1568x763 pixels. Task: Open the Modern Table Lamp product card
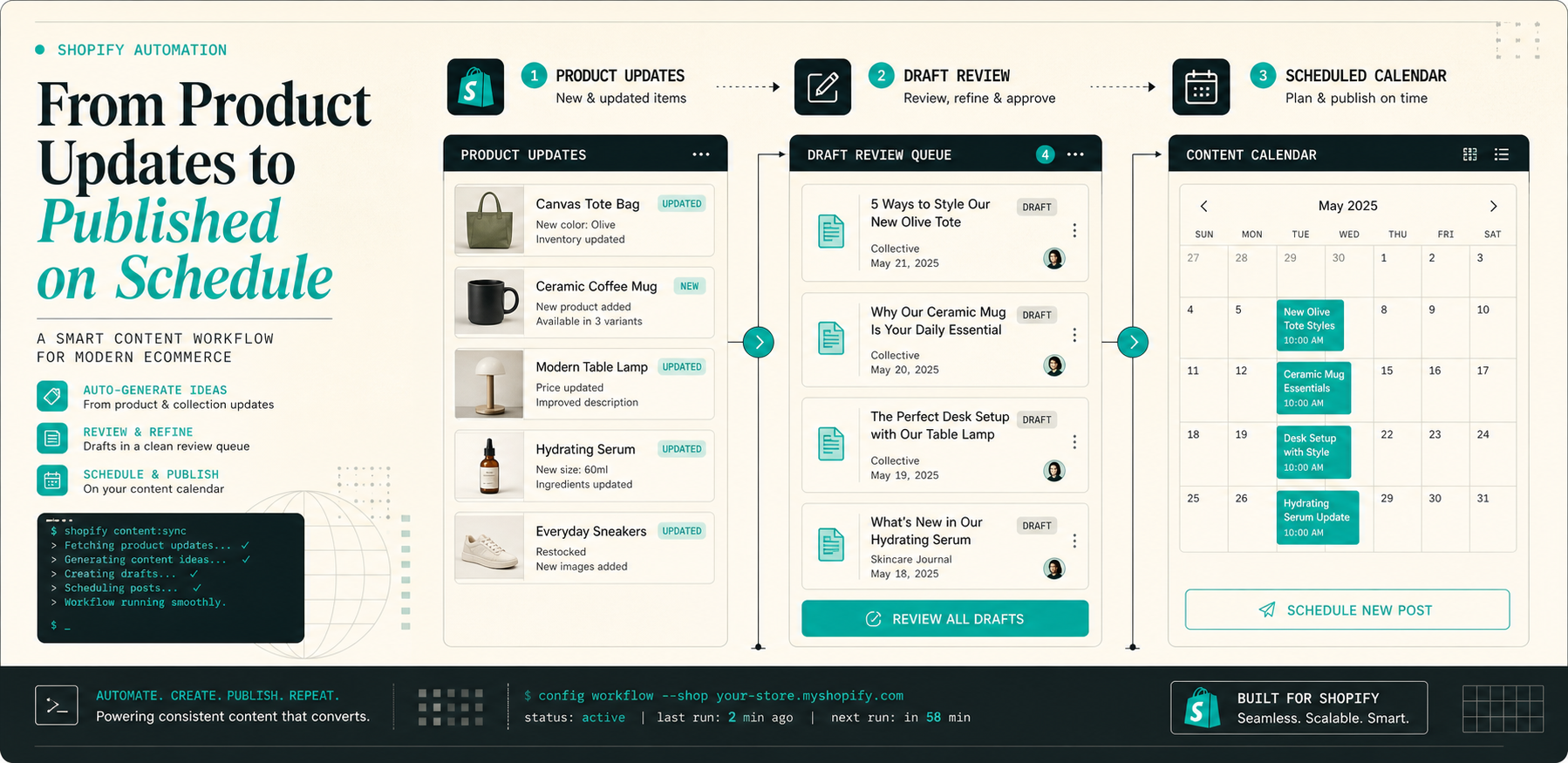(x=584, y=384)
